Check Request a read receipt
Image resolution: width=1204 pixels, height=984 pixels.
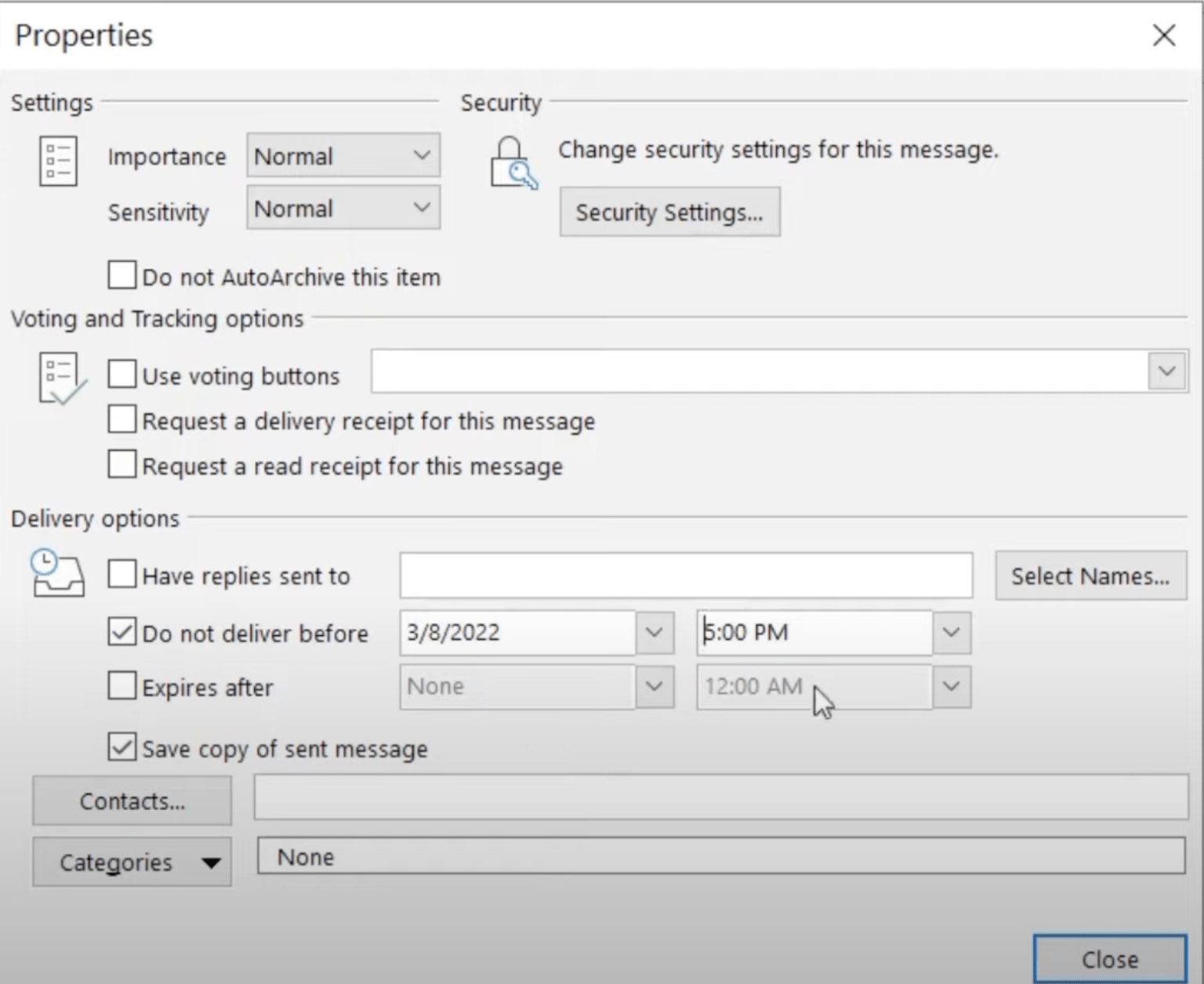click(121, 464)
